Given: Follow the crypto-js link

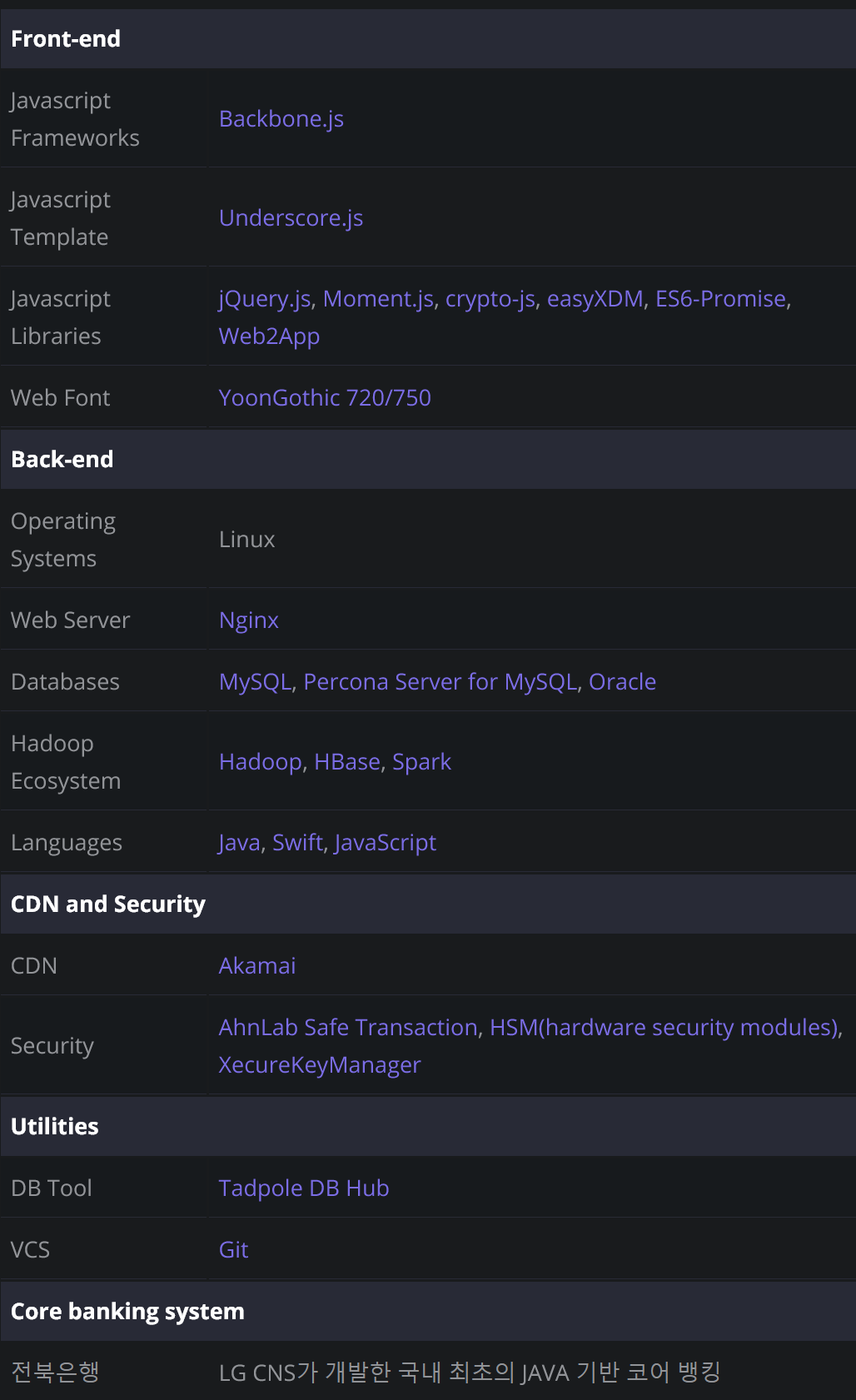Looking at the screenshot, I should point(490,299).
